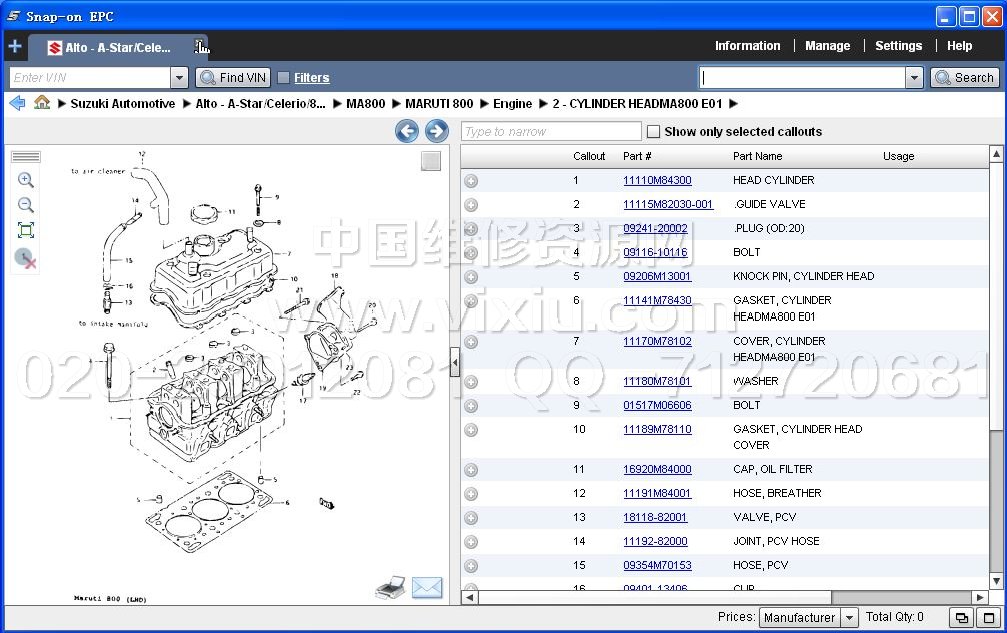This screenshot has width=1007, height=633.
Task: Add HEAD CYLINDER part using plus icon
Action: point(471,181)
